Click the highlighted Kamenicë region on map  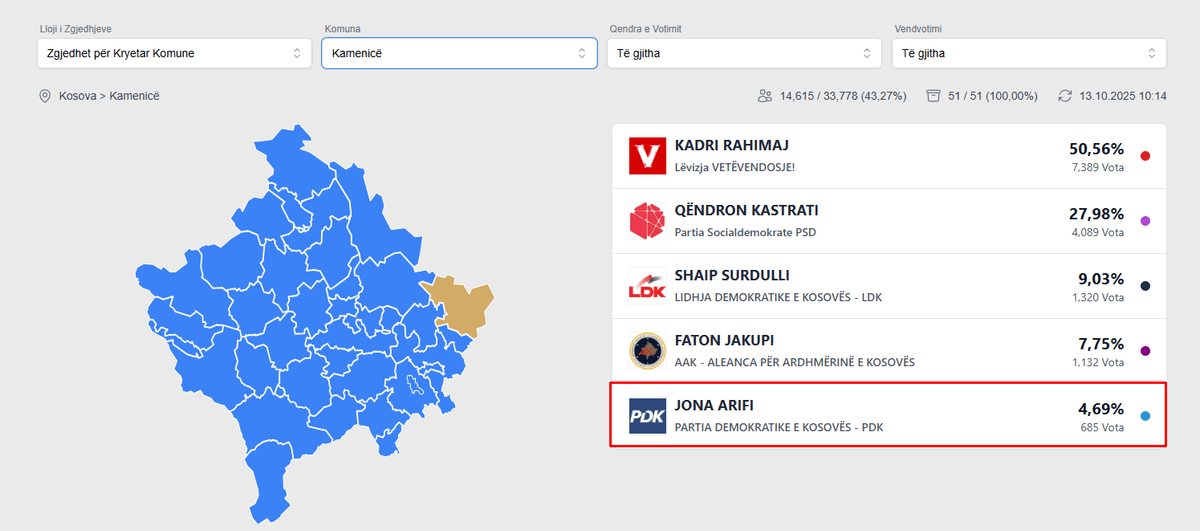click(461, 302)
